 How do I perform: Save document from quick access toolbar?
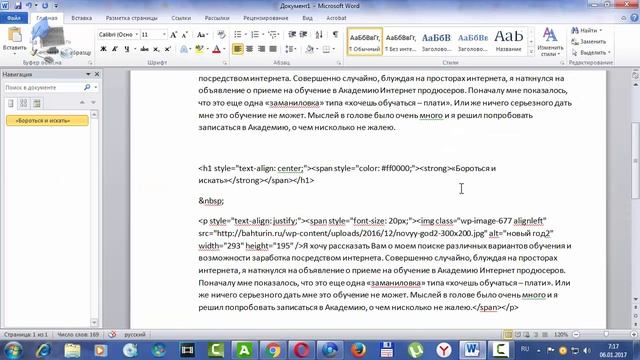18,6
